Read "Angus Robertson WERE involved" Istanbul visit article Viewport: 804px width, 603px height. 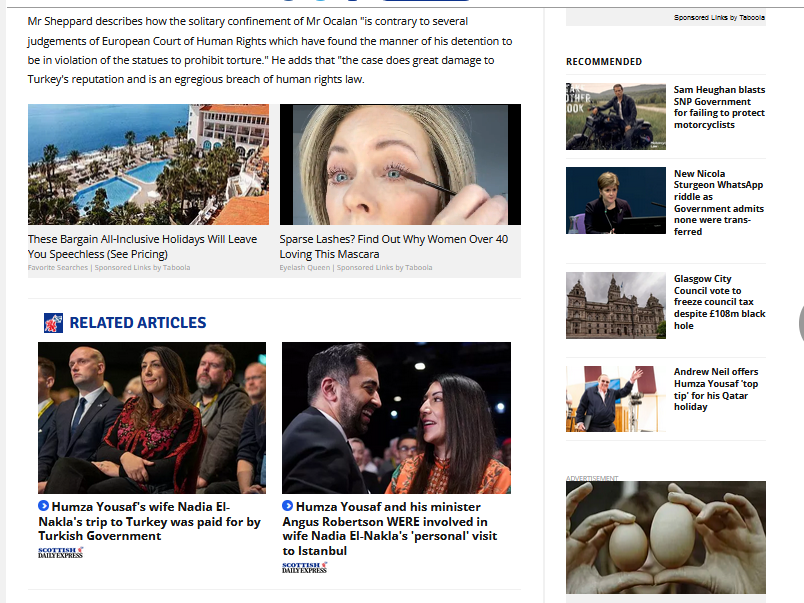pos(390,529)
